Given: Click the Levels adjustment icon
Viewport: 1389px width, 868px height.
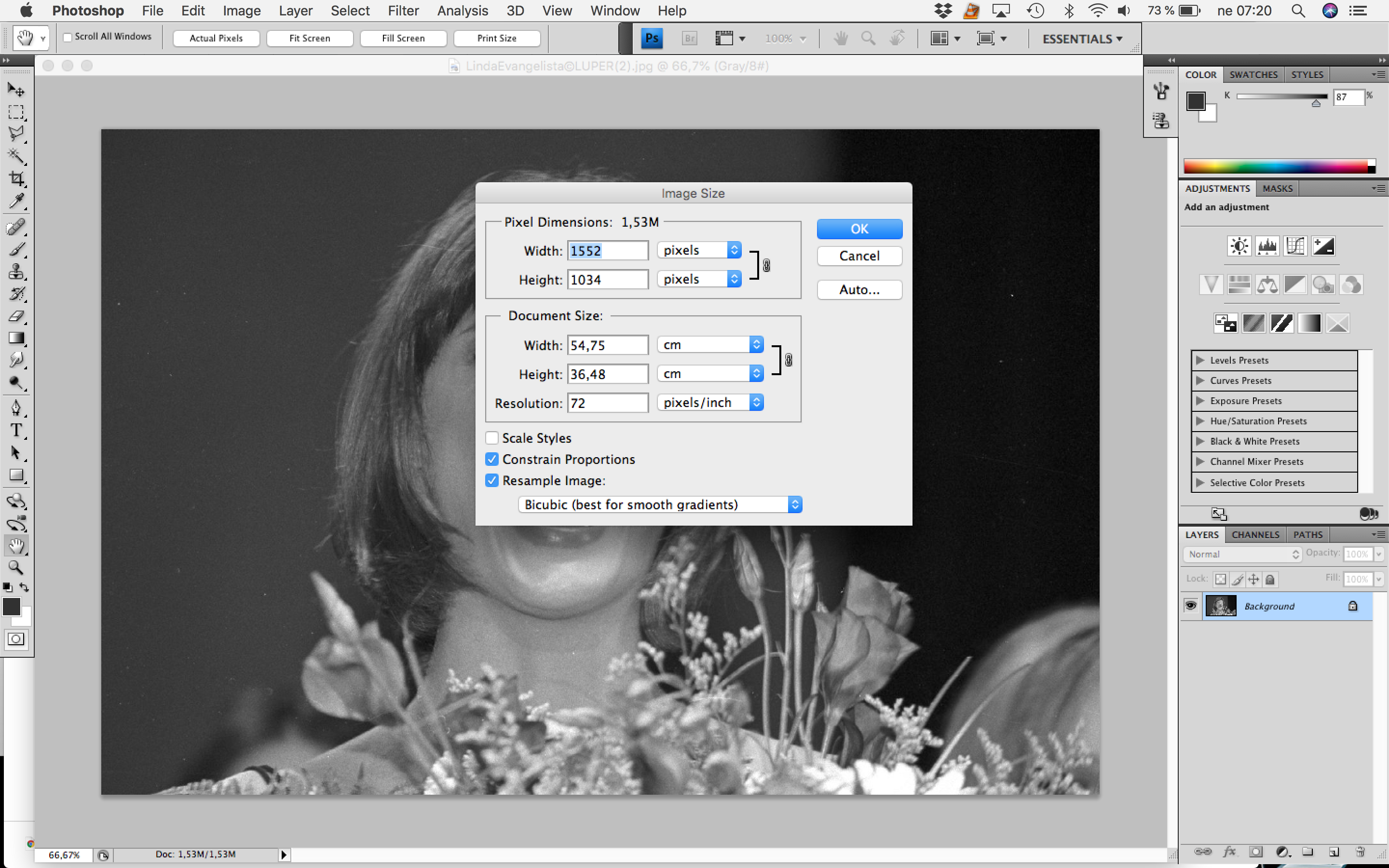Looking at the screenshot, I should click(x=1267, y=246).
